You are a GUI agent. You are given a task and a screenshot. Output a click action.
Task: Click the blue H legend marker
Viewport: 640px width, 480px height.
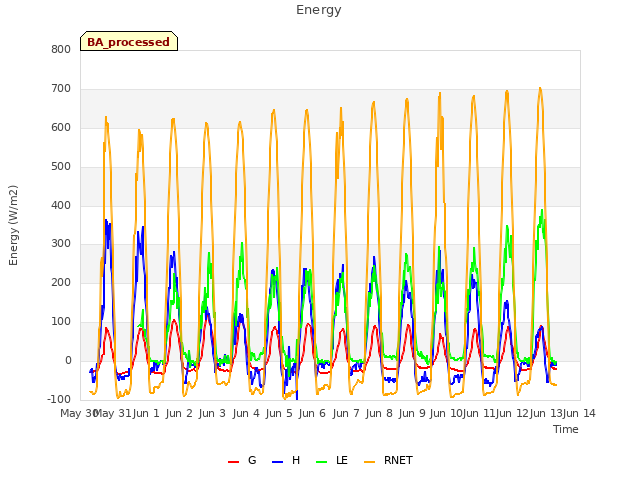277,462
